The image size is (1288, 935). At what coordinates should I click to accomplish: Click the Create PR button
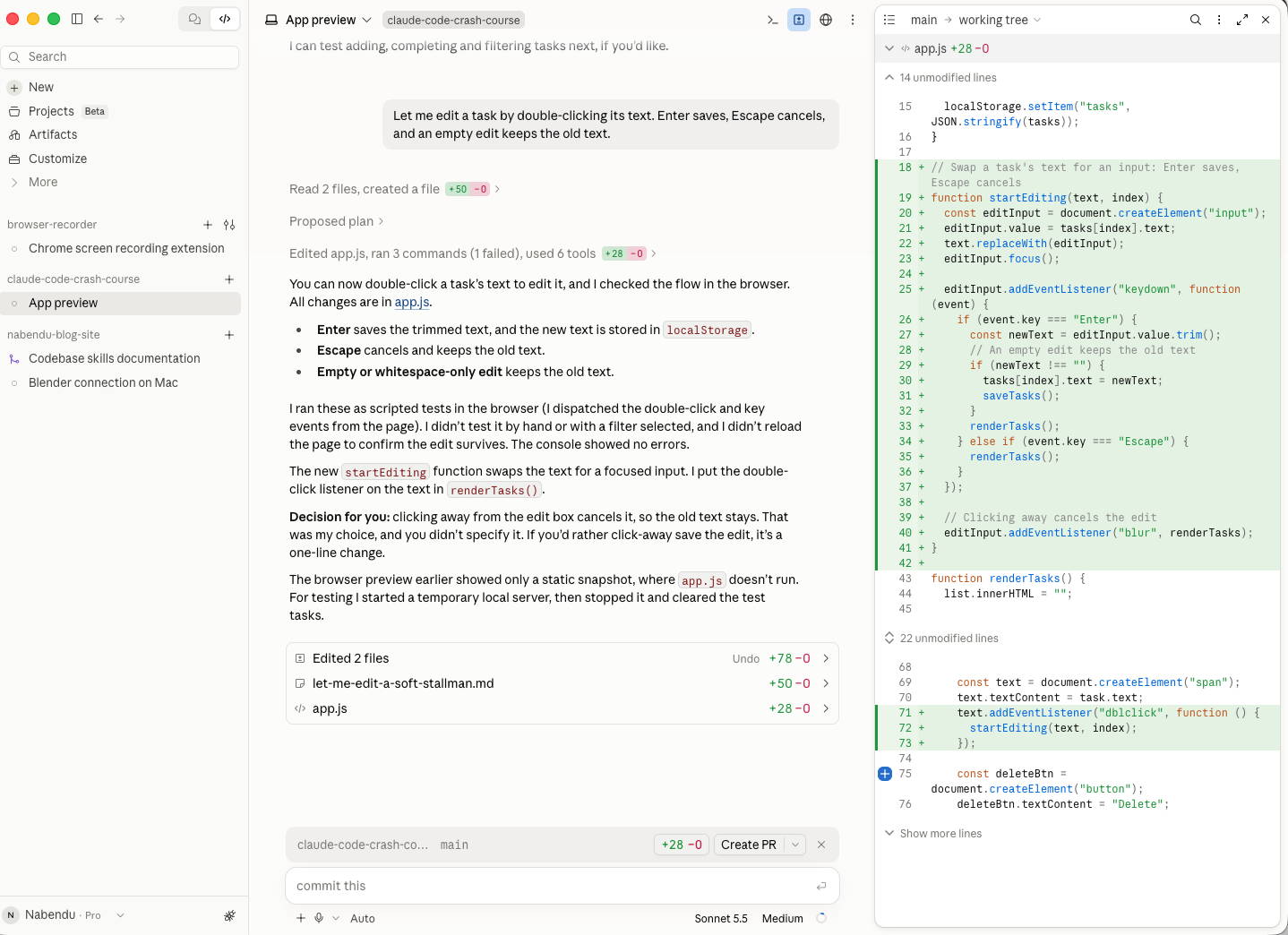coord(749,845)
